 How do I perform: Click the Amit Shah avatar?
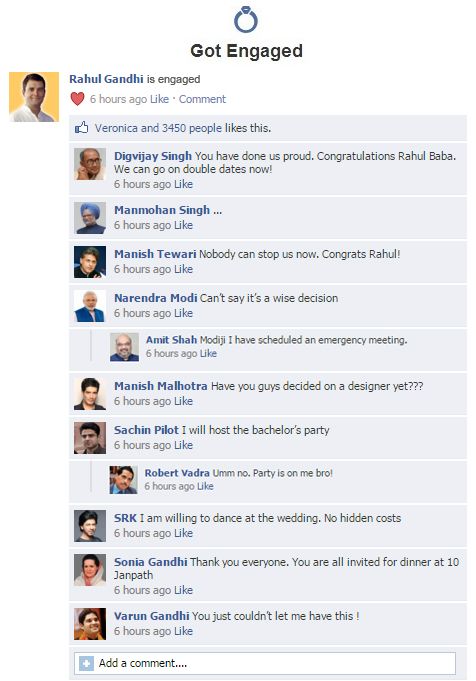point(124,347)
